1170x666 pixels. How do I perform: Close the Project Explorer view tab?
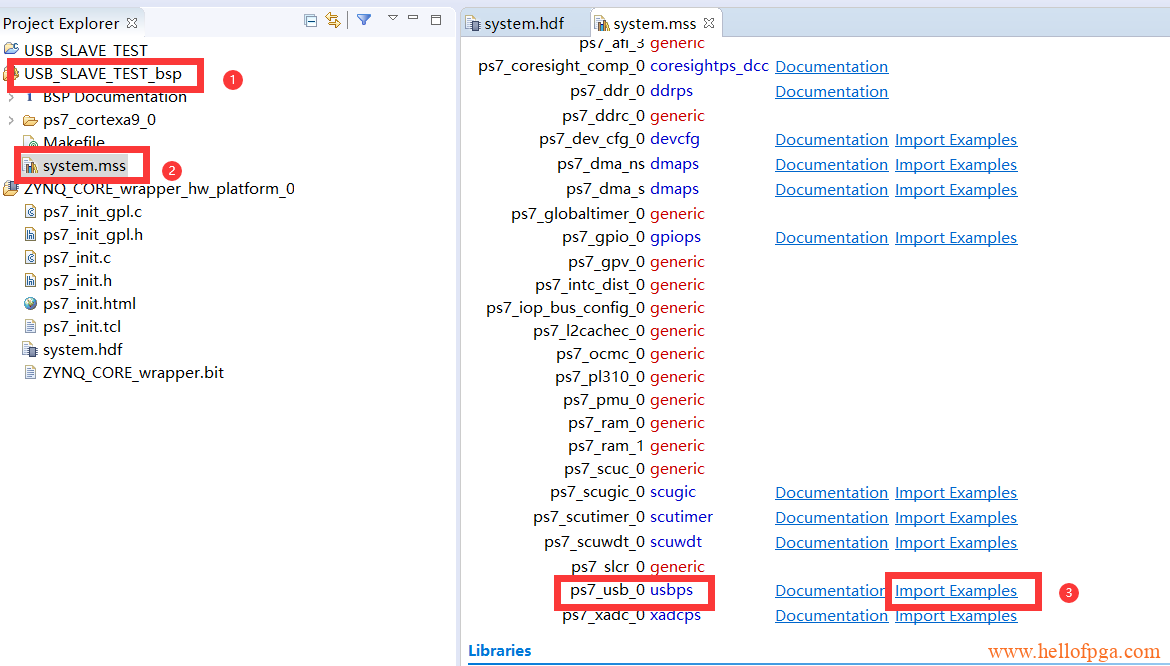(132, 23)
